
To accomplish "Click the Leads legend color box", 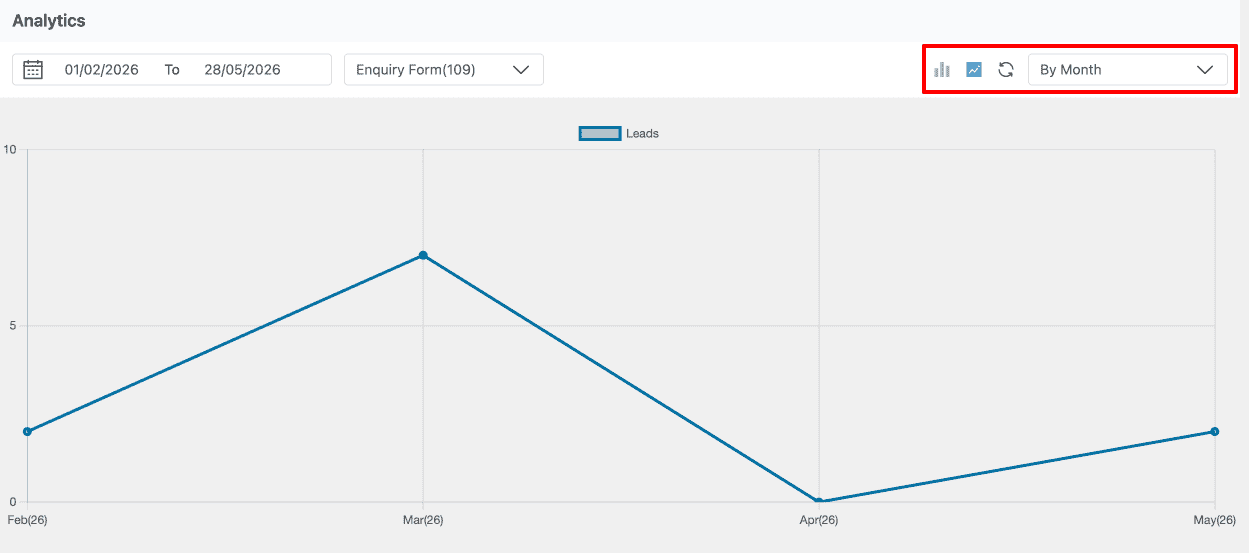I will tap(600, 133).
